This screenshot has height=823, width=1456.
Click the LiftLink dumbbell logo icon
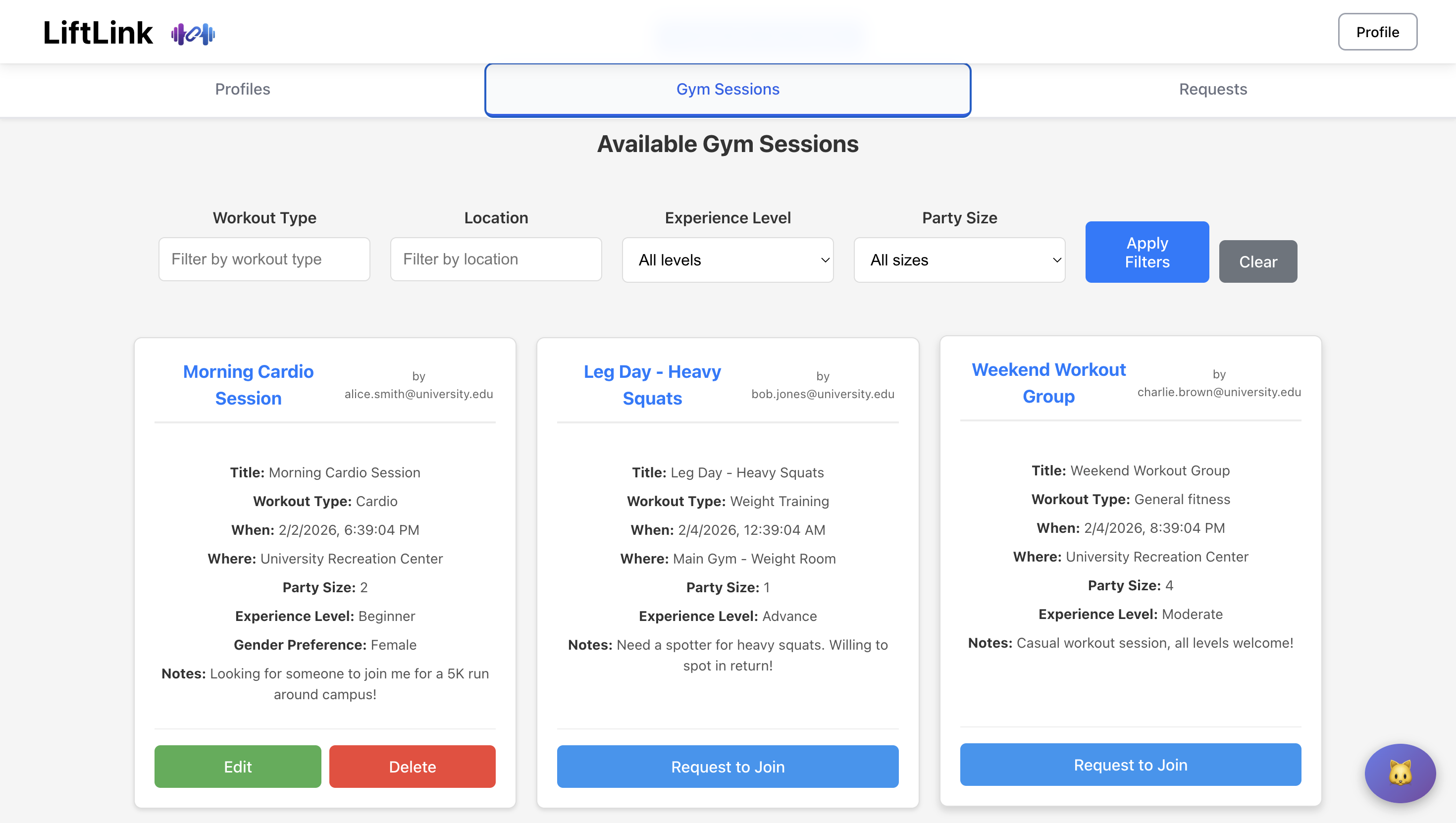click(x=193, y=34)
